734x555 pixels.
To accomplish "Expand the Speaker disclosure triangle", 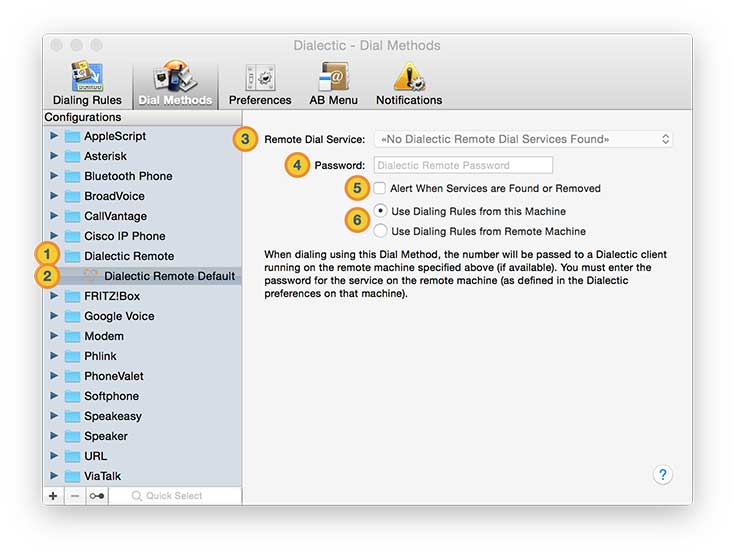I will pos(54,436).
